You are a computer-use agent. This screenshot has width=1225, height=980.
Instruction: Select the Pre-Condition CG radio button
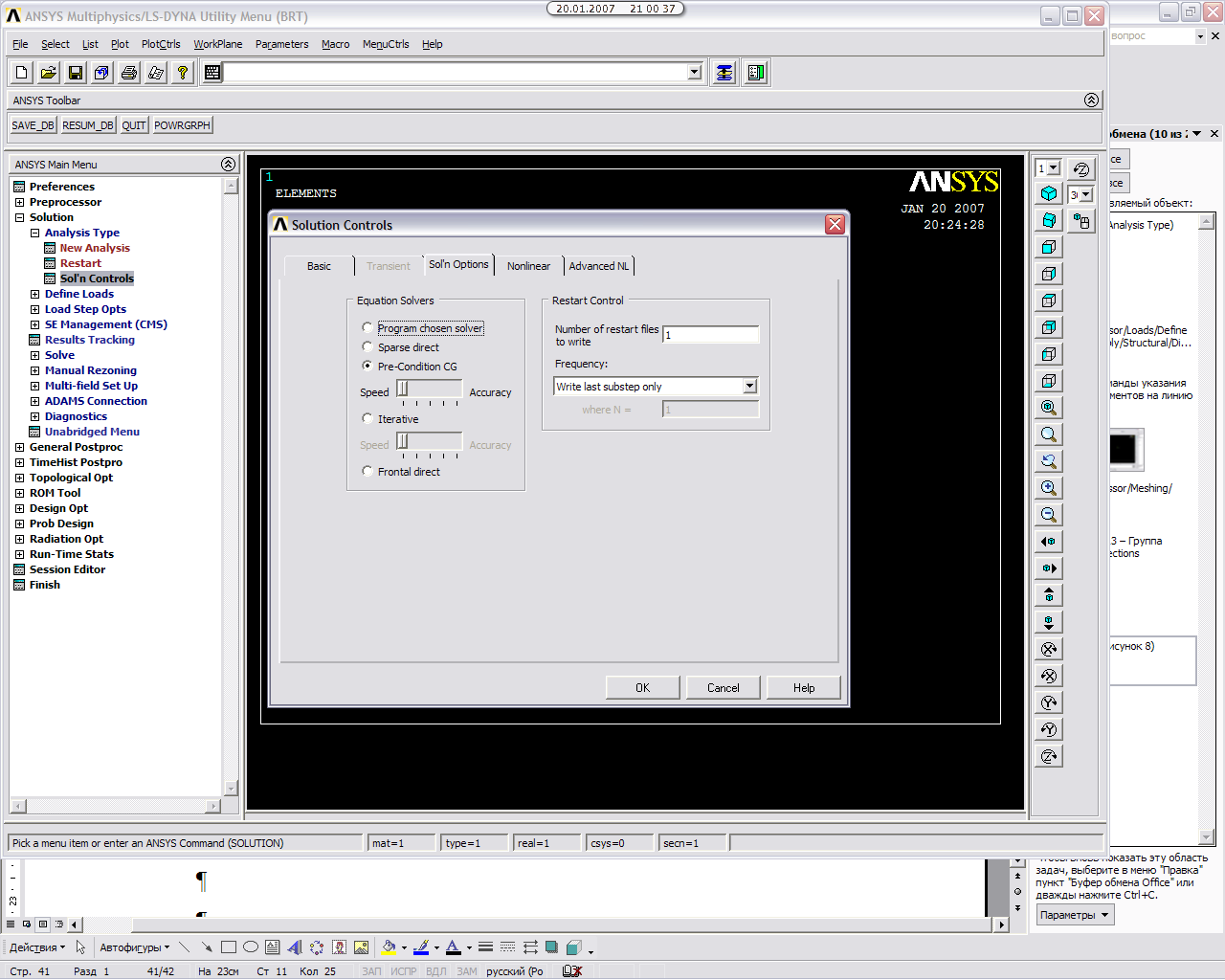[x=367, y=367]
